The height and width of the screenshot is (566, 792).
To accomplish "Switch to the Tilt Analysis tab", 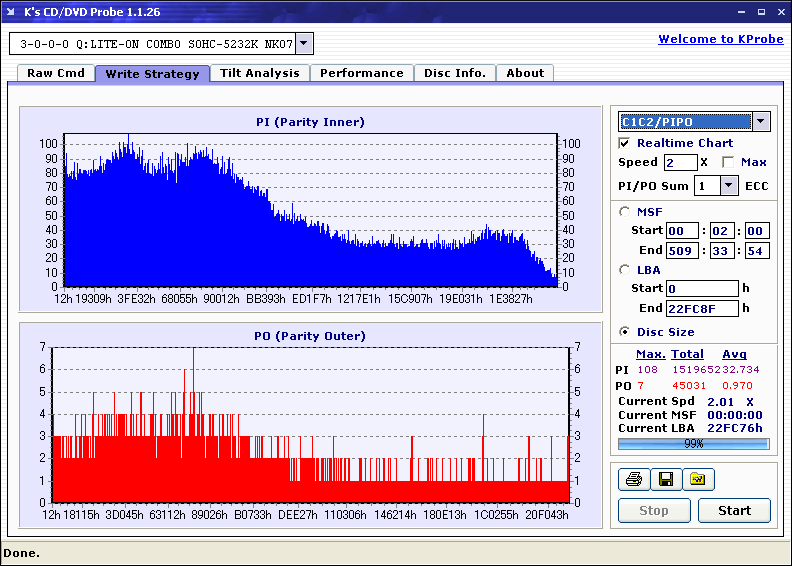I will pos(260,73).
